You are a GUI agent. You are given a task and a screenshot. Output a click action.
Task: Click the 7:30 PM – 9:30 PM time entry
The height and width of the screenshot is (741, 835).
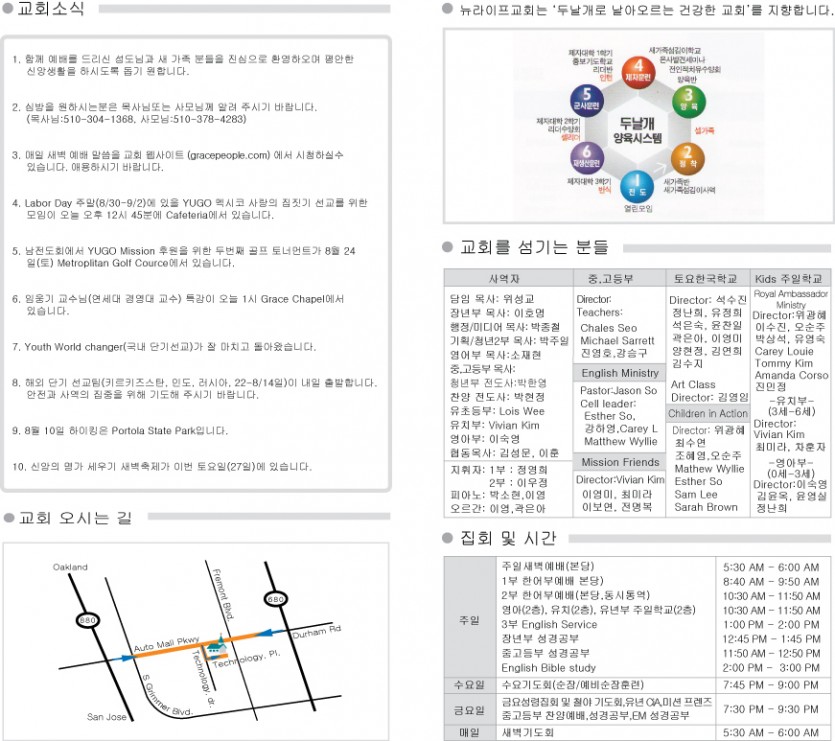(771, 710)
